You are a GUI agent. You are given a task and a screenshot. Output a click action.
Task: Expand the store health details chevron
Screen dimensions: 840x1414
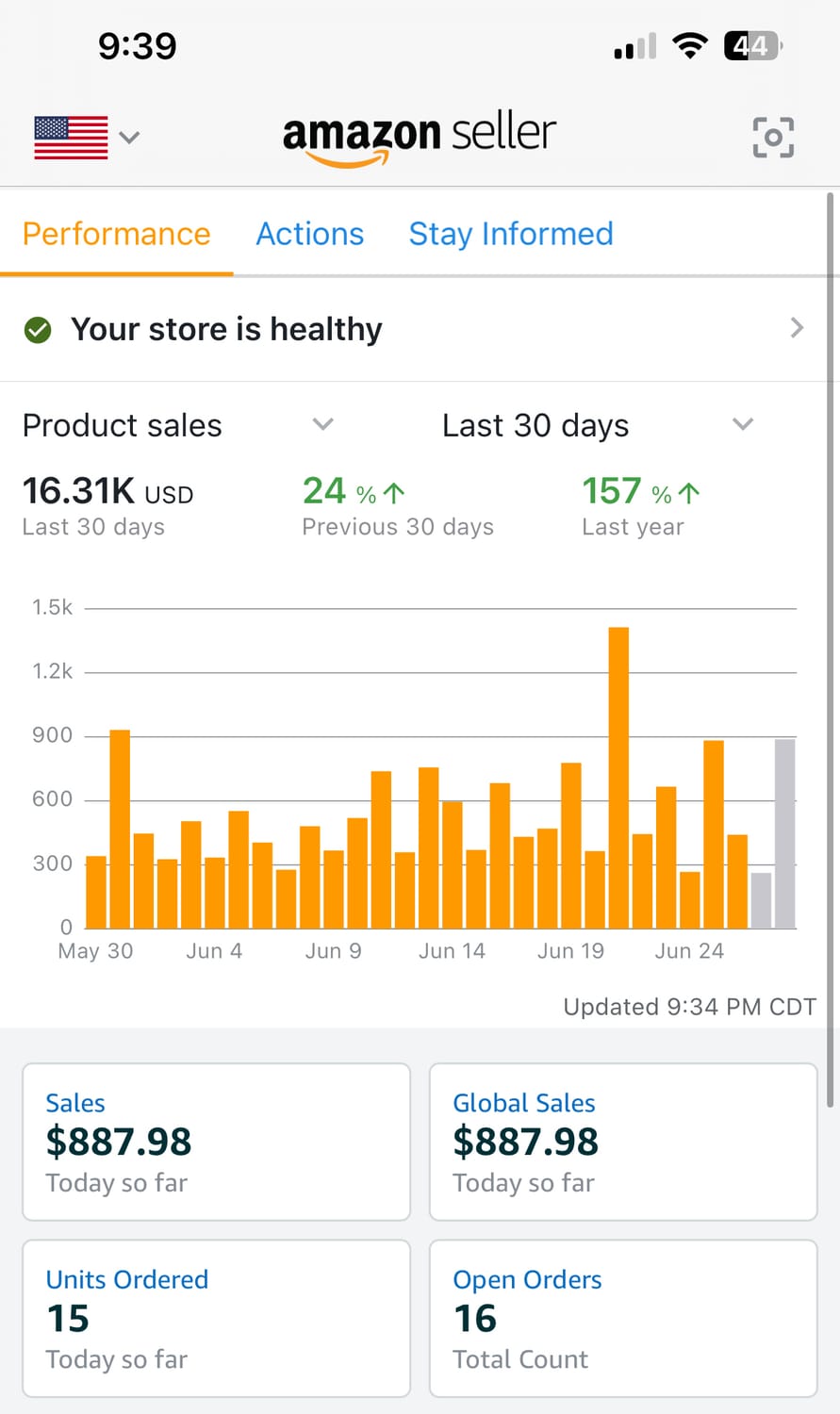tap(797, 328)
